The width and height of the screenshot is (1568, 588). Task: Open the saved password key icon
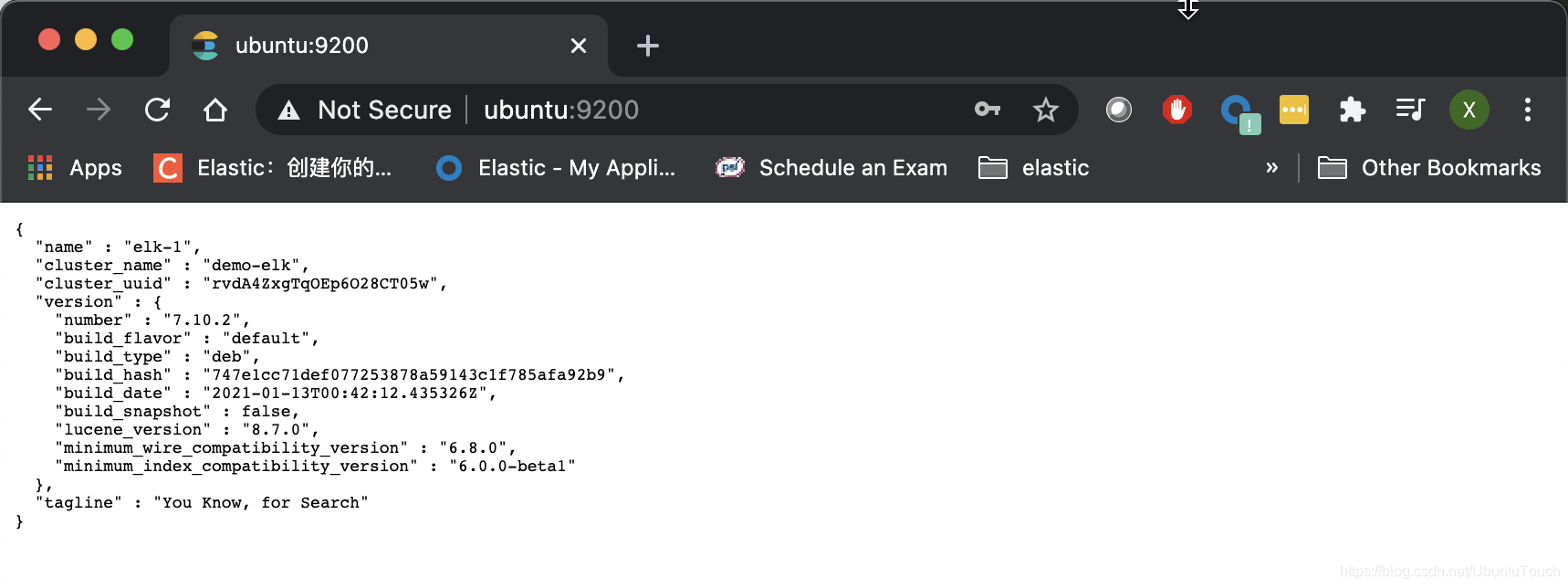[x=988, y=110]
